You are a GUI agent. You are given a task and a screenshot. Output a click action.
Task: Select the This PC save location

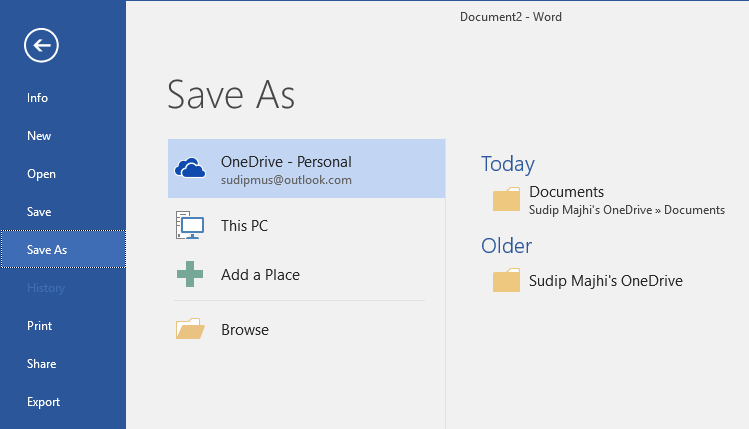click(307, 225)
